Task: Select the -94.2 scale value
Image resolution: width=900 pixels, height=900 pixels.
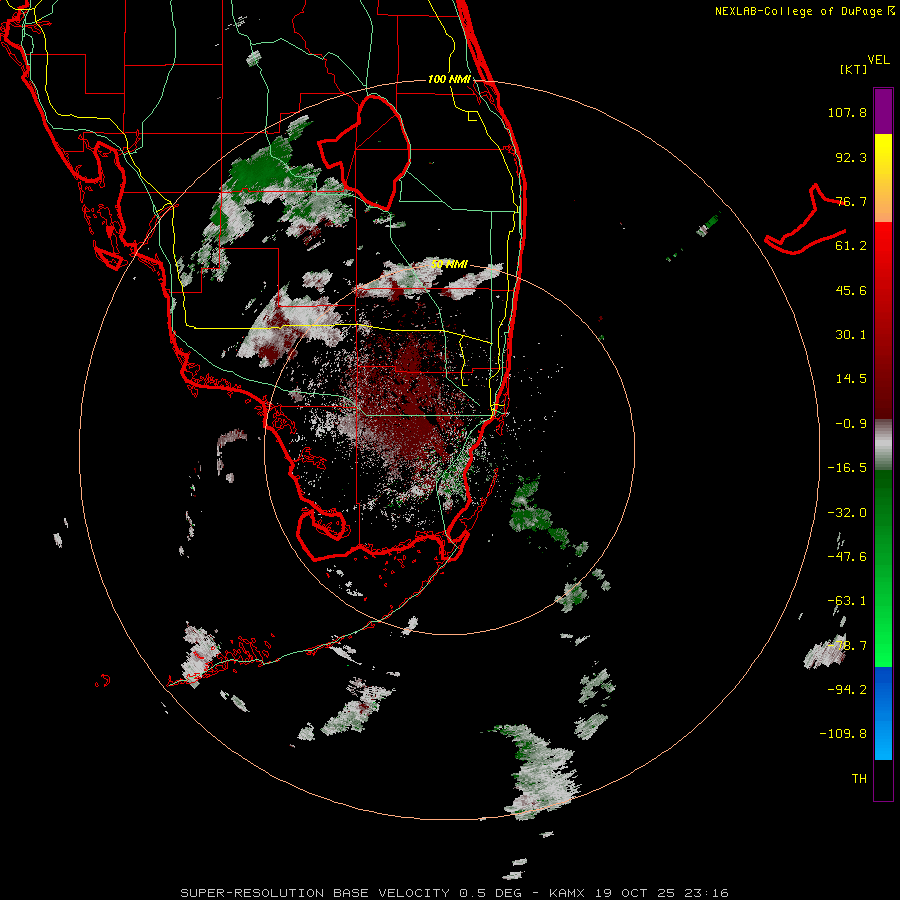Action: click(x=847, y=689)
